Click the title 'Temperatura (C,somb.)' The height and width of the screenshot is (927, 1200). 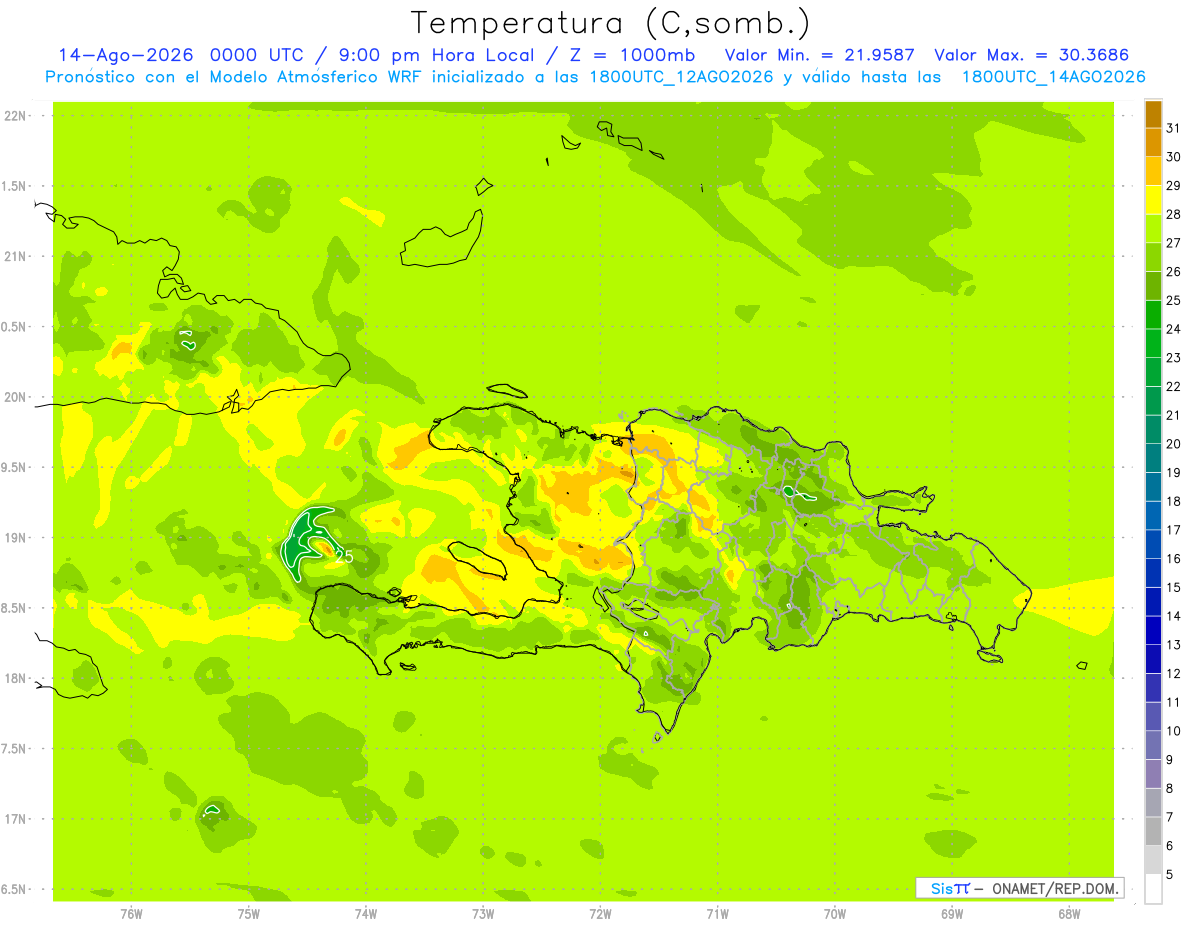[x=611, y=23]
